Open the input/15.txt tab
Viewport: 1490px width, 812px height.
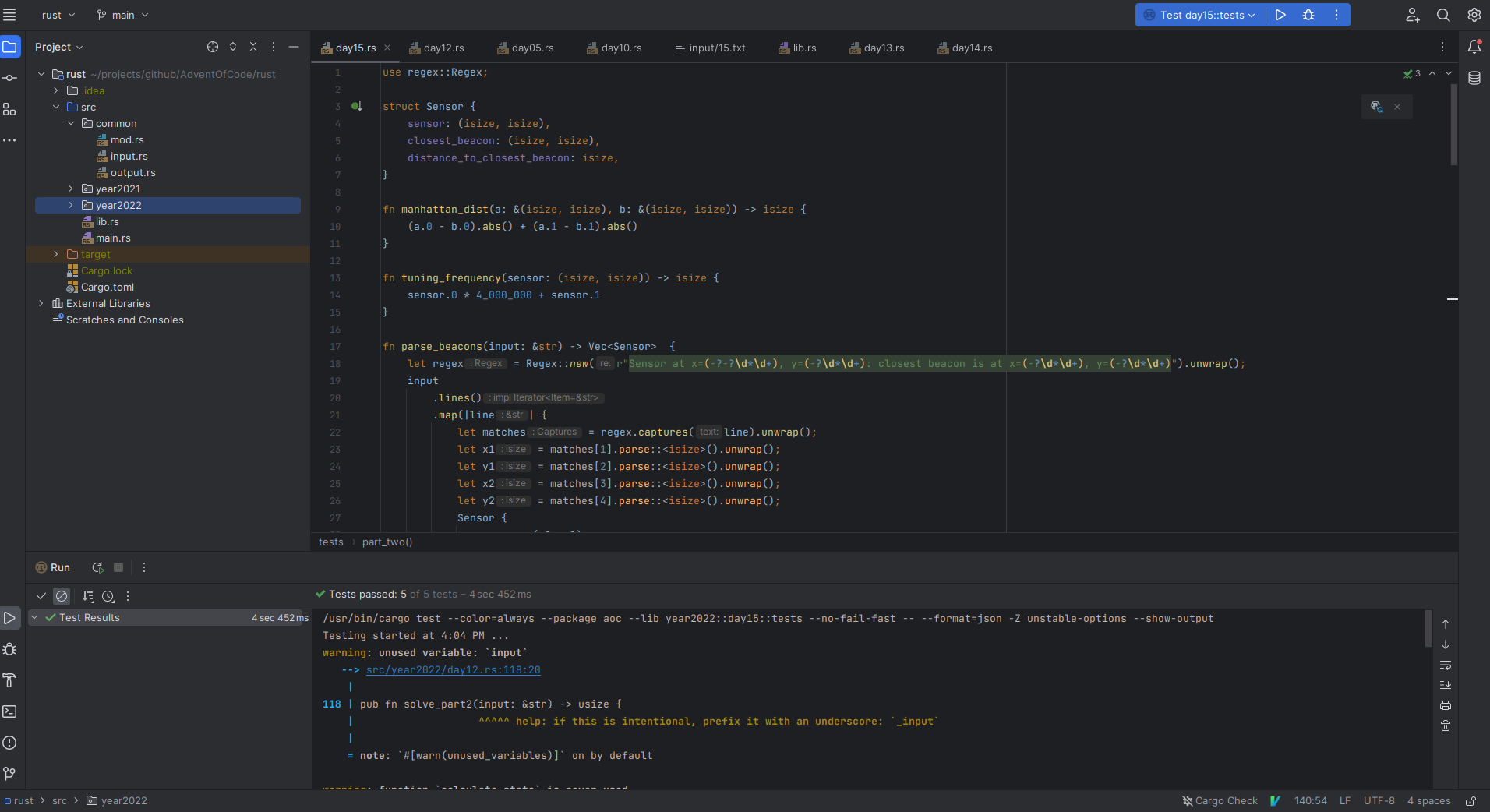716,48
